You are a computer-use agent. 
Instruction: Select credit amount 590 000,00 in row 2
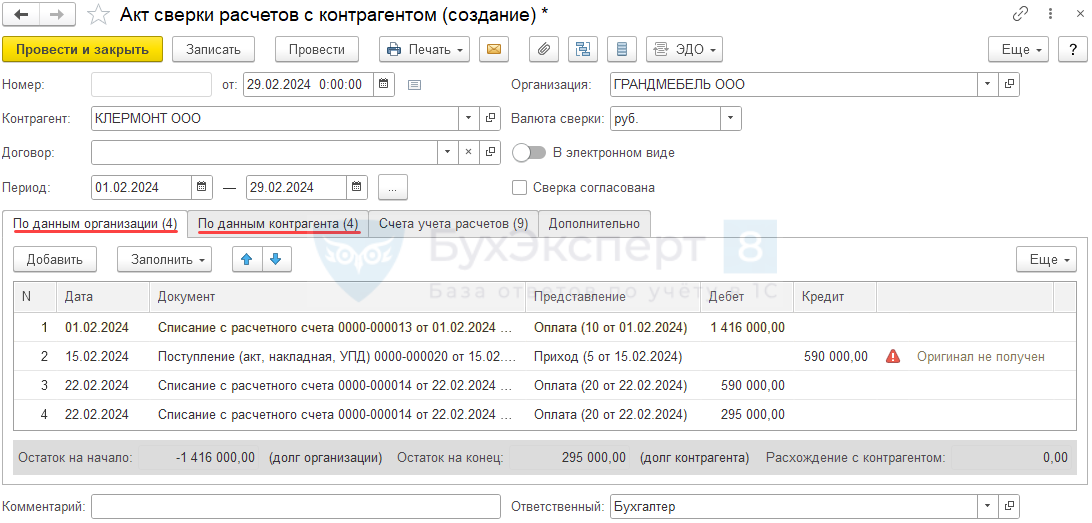coord(834,357)
